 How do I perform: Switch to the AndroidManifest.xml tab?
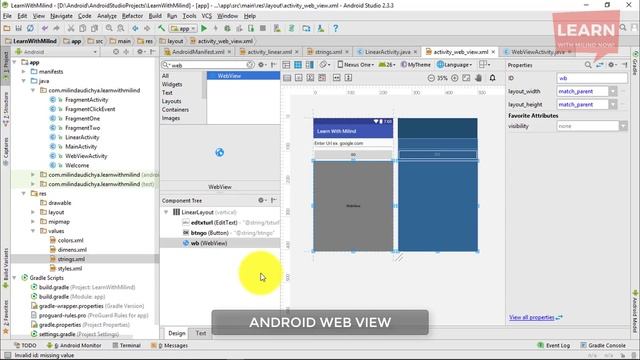[198, 52]
